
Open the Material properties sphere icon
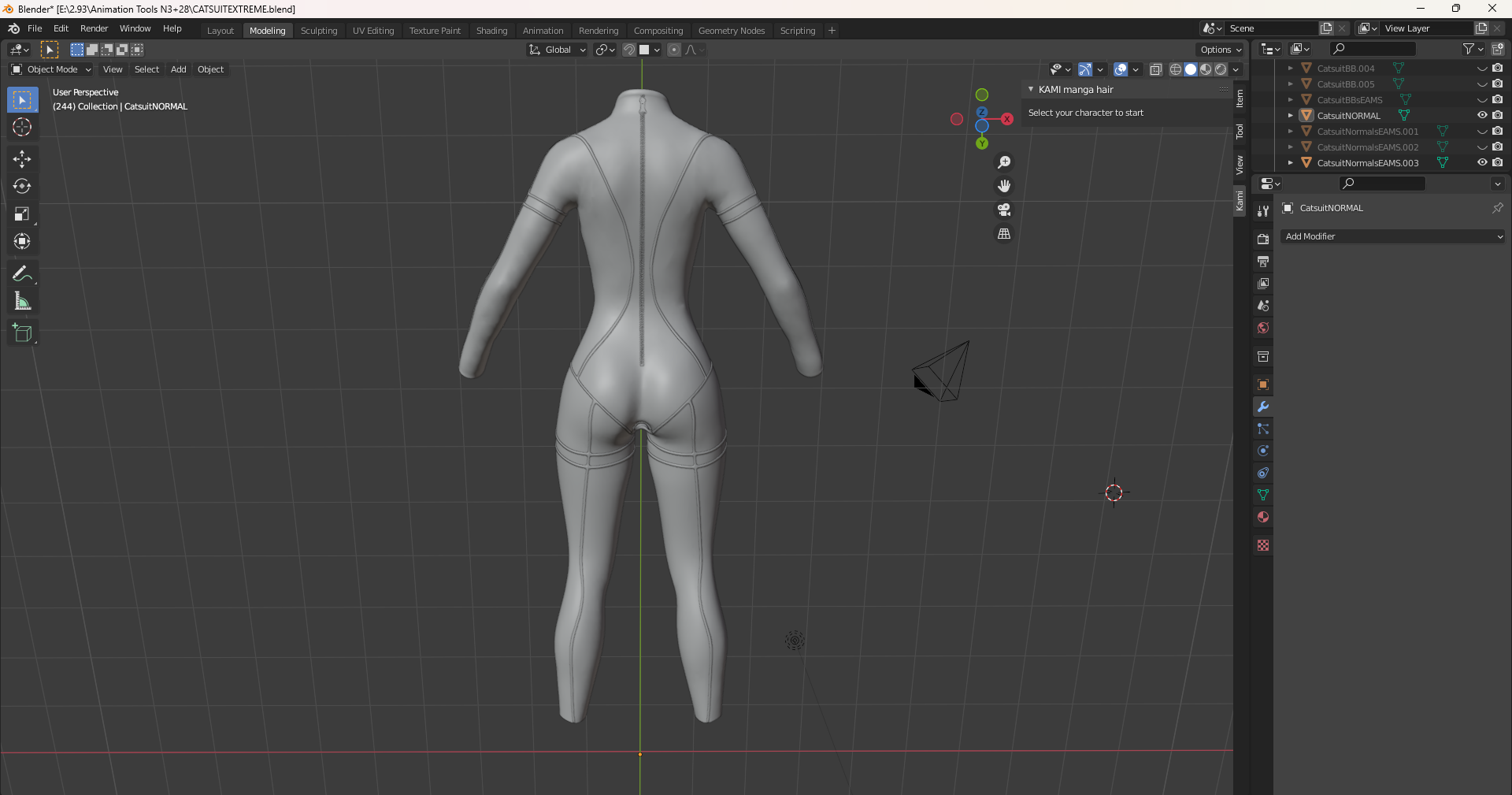(x=1263, y=517)
